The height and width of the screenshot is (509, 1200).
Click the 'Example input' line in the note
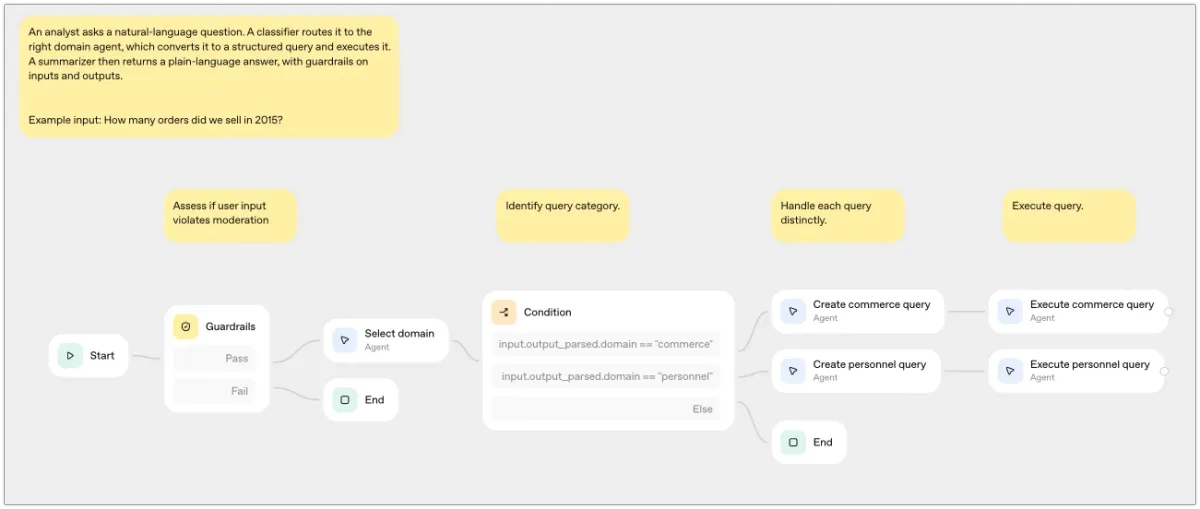click(x=155, y=120)
